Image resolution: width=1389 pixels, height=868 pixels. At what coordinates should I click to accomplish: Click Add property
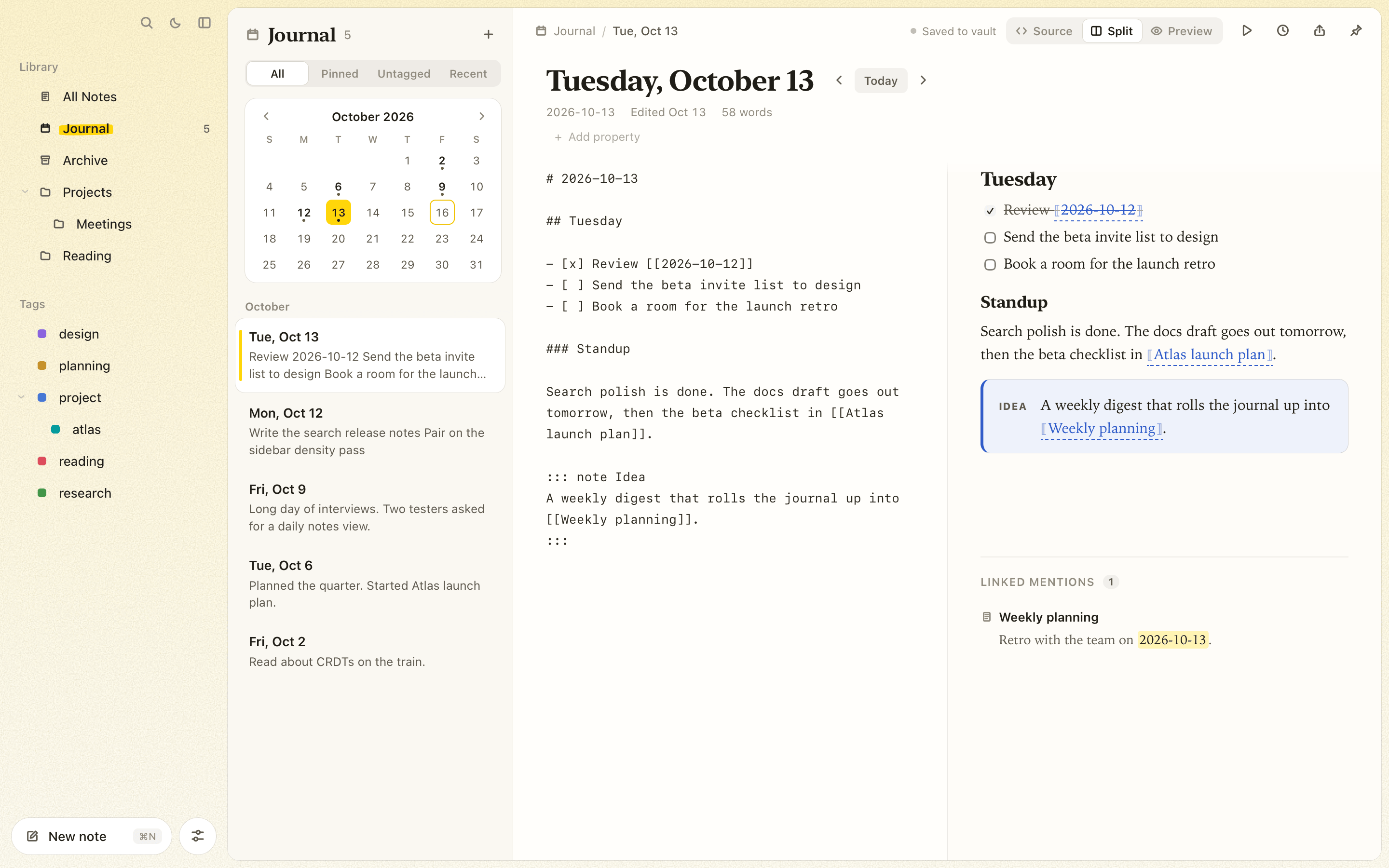click(597, 136)
